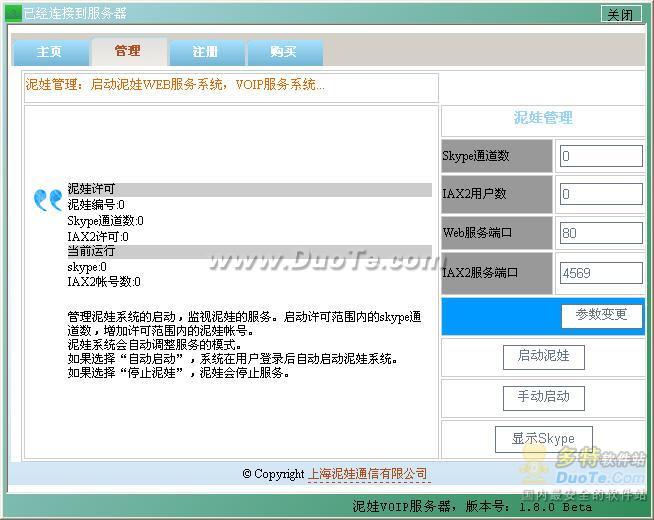This screenshot has width=654, height=520.
Task: Open the 上海泥娃通信有限公司 copyright link
Action: 367,474
